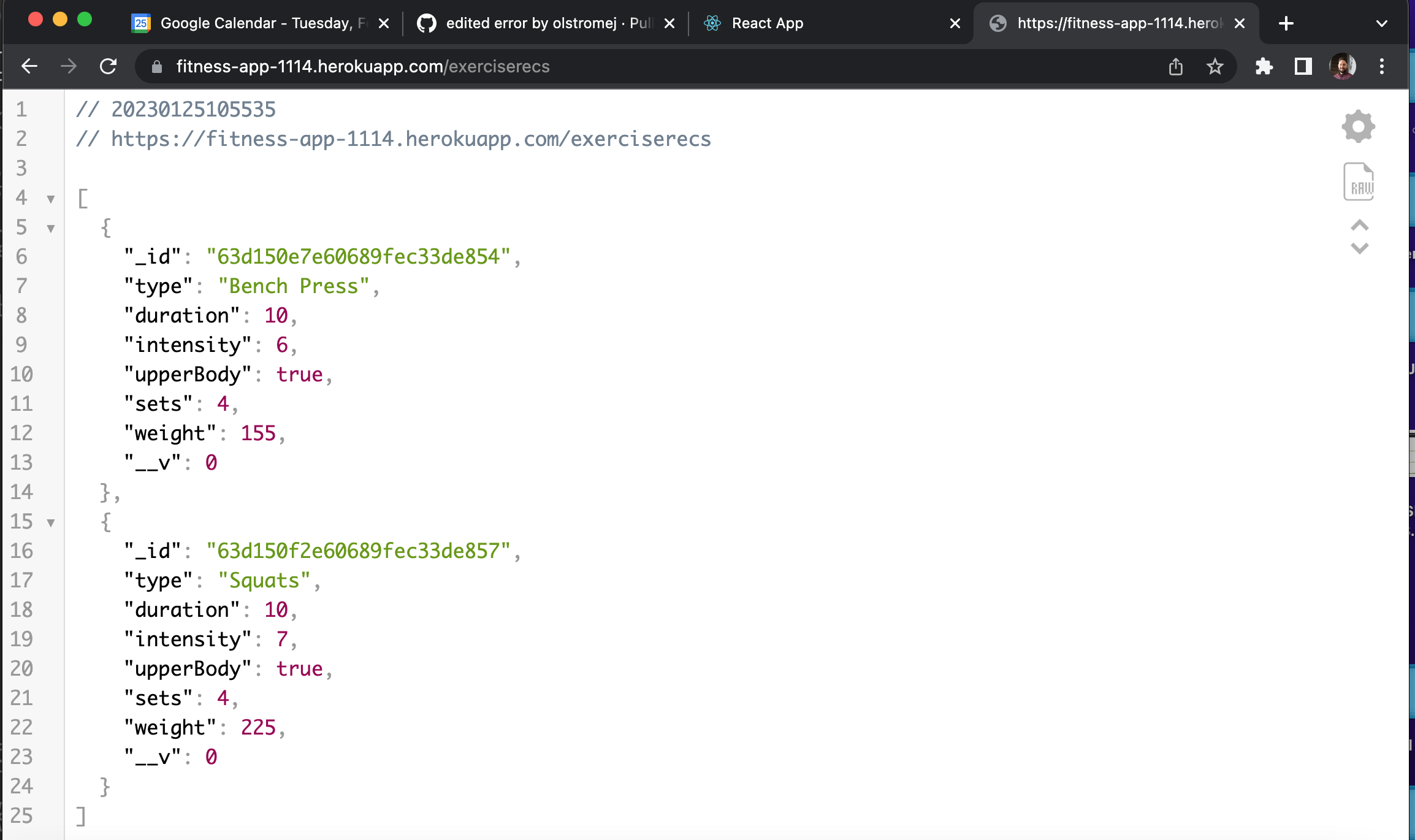Click the "__v" key on line 13
This screenshot has width=1415, height=840.
[153, 463]
